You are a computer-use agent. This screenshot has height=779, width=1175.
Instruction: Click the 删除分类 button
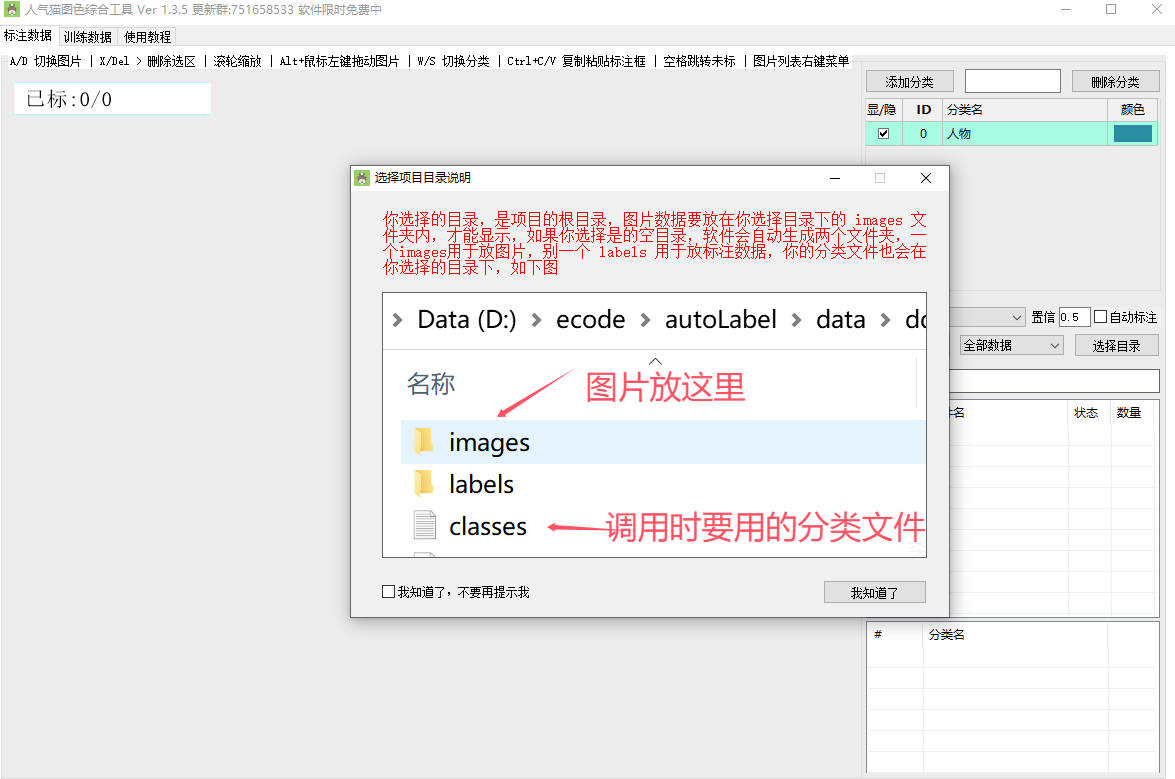click(x=1115, y=82)
